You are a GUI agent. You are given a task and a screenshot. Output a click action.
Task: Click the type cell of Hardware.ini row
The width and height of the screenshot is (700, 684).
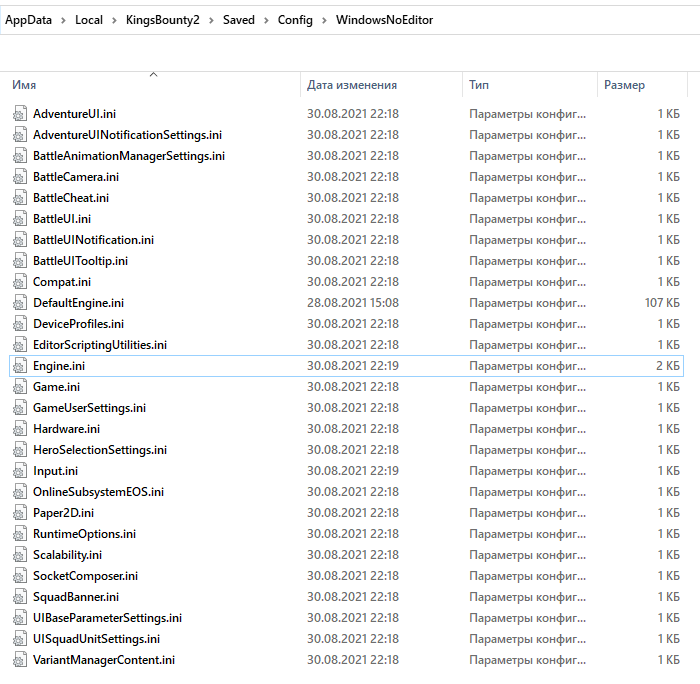527,429
